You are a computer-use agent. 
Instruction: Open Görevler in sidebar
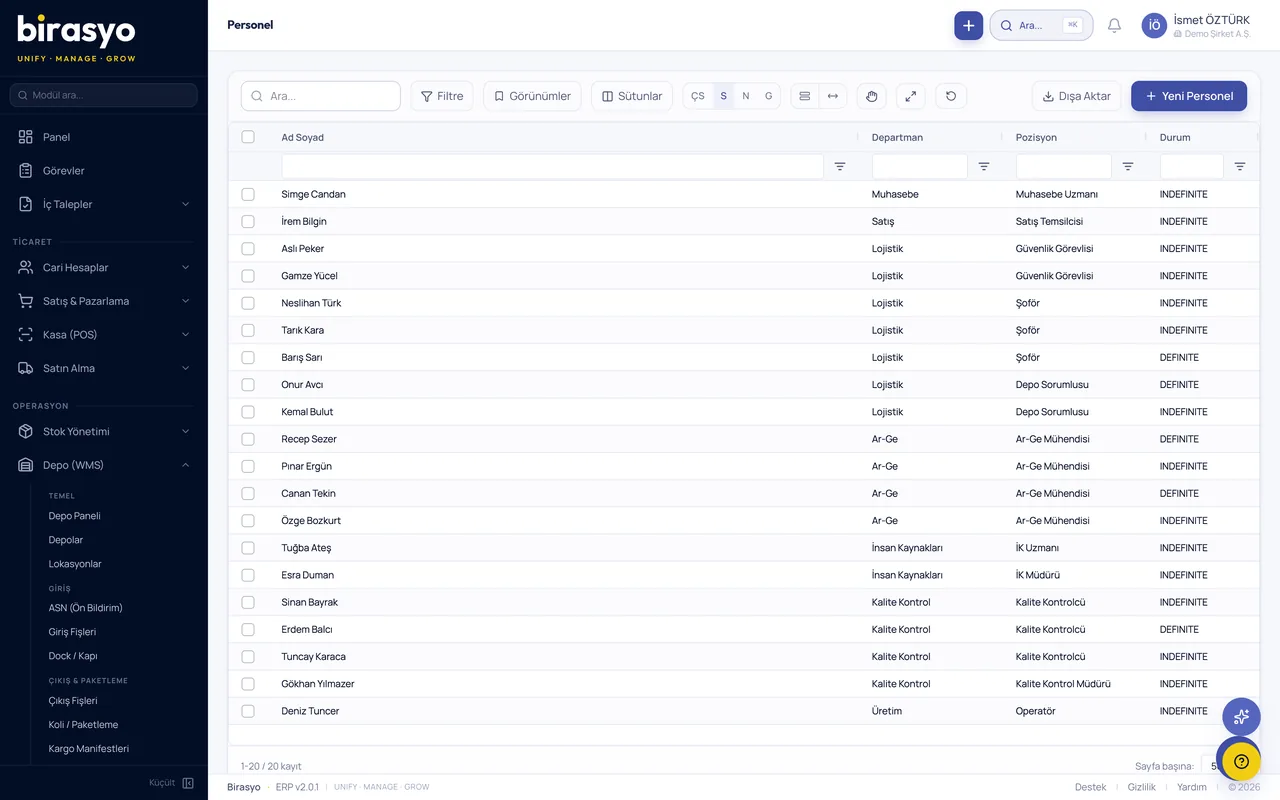click(x=104, y=171)
